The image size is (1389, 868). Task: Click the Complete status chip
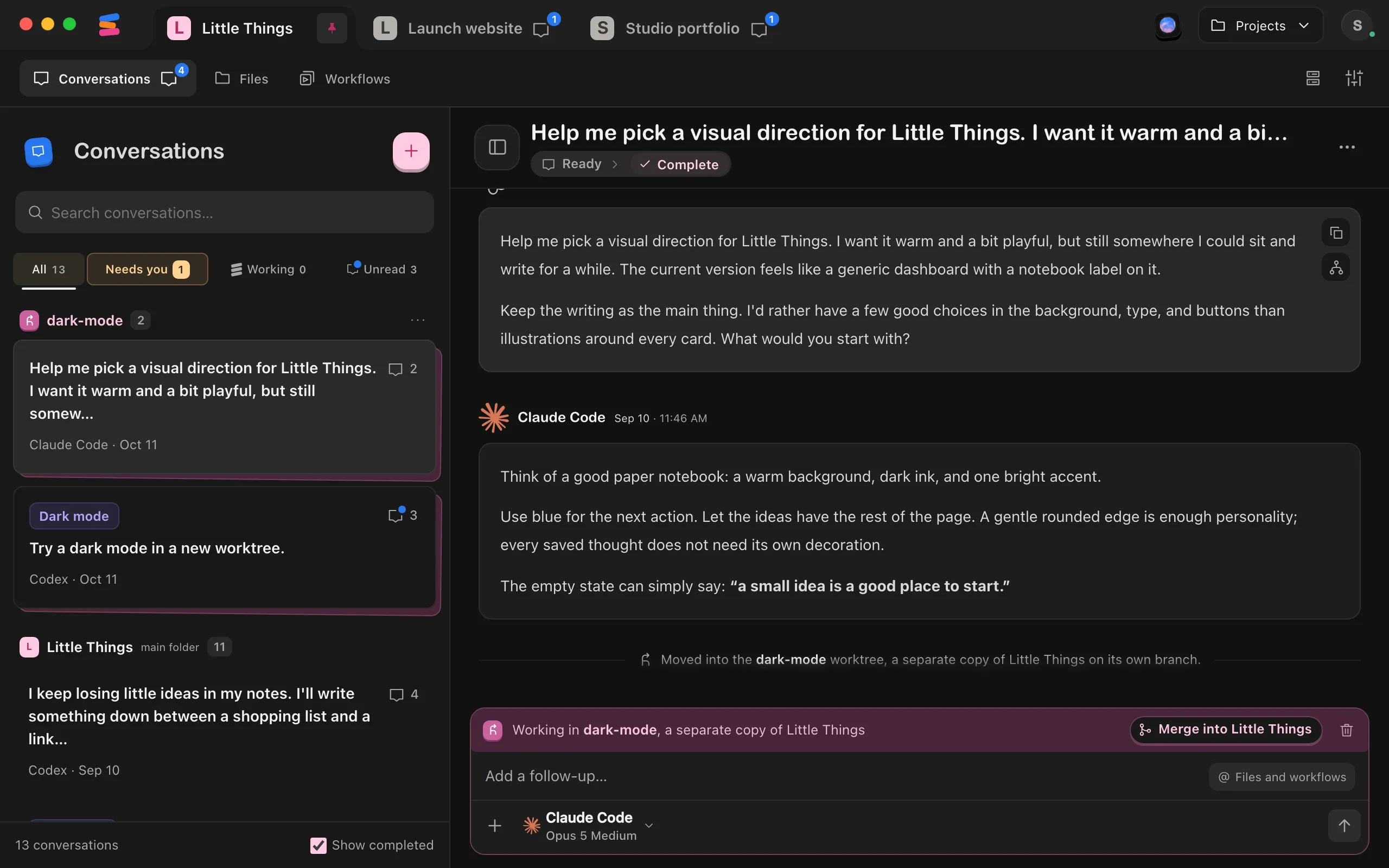pyautogui.click(x=679, y=164)
